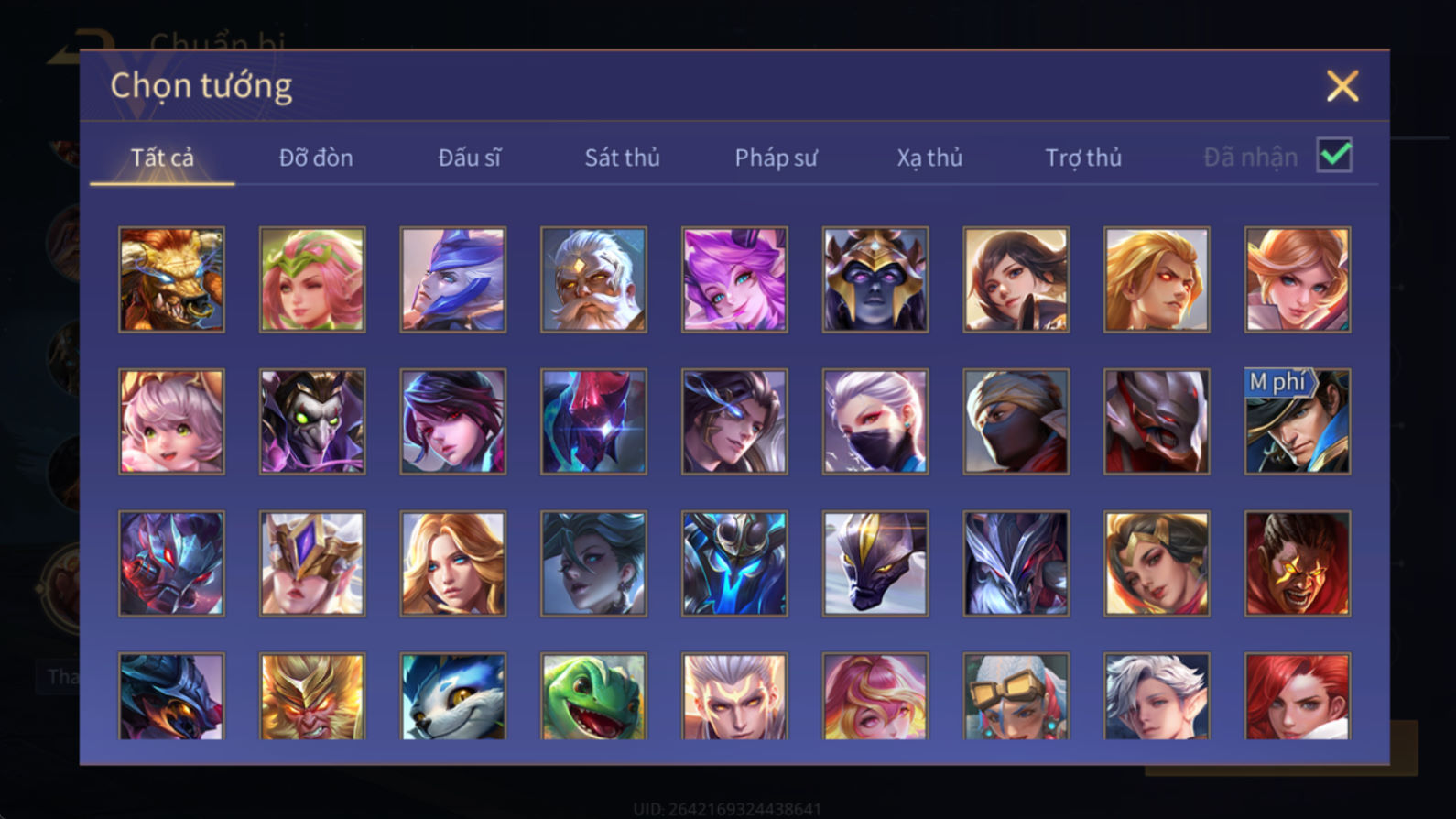Image resolution: width=1456 pixels, height=819 pixels.
Task: Pick the white-bearded old man hero
Action: click(x=593, y=279)
